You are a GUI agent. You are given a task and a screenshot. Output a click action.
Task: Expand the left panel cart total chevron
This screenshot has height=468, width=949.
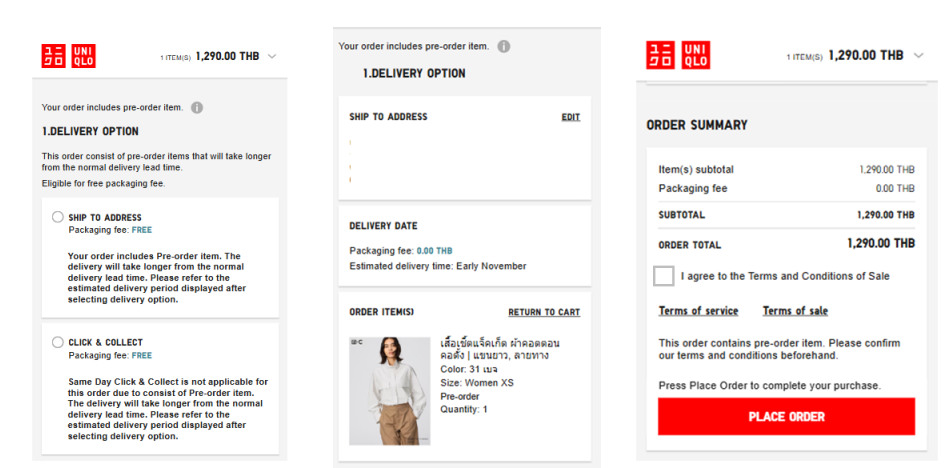[271, 56]
